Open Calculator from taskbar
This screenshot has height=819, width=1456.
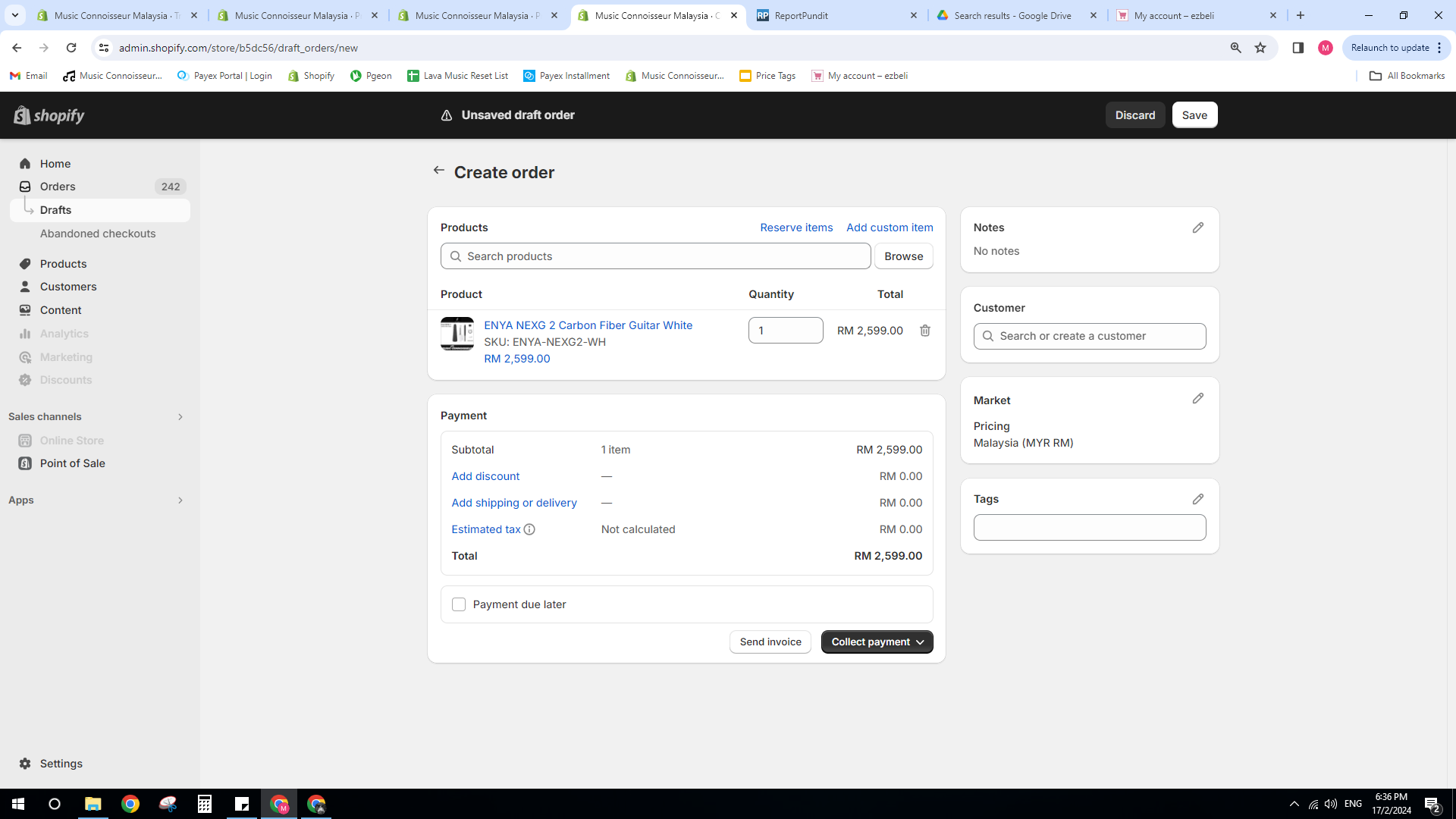205,804
